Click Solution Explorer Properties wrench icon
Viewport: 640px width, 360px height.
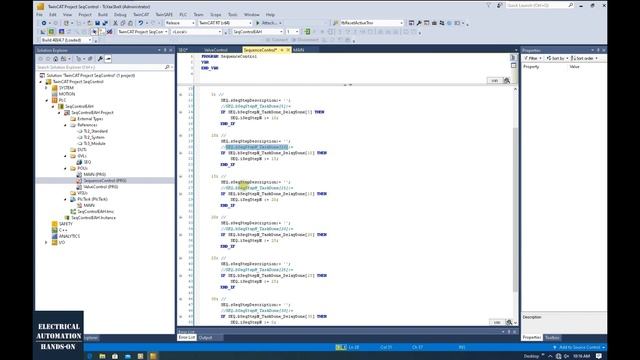tap(100, 59)
